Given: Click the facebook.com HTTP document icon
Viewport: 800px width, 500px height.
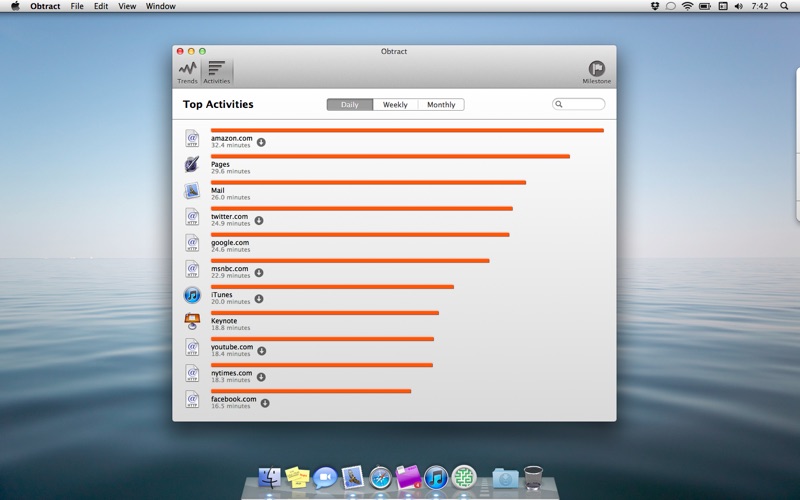Looking at the screenshot, I should (x=192, y=399).
